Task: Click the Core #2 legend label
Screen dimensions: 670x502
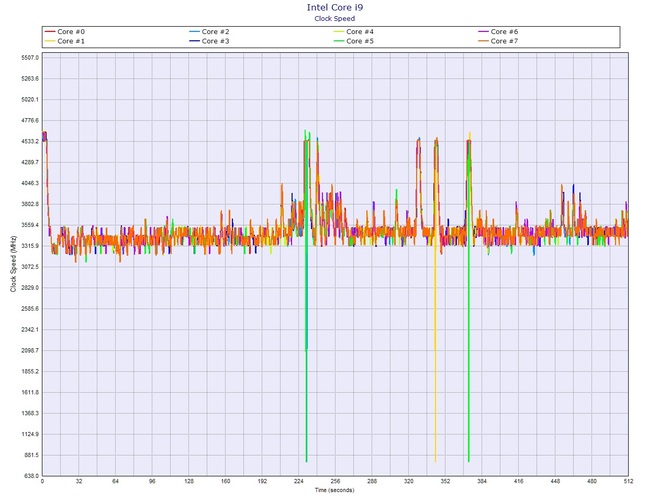Action: click(216, 32)
